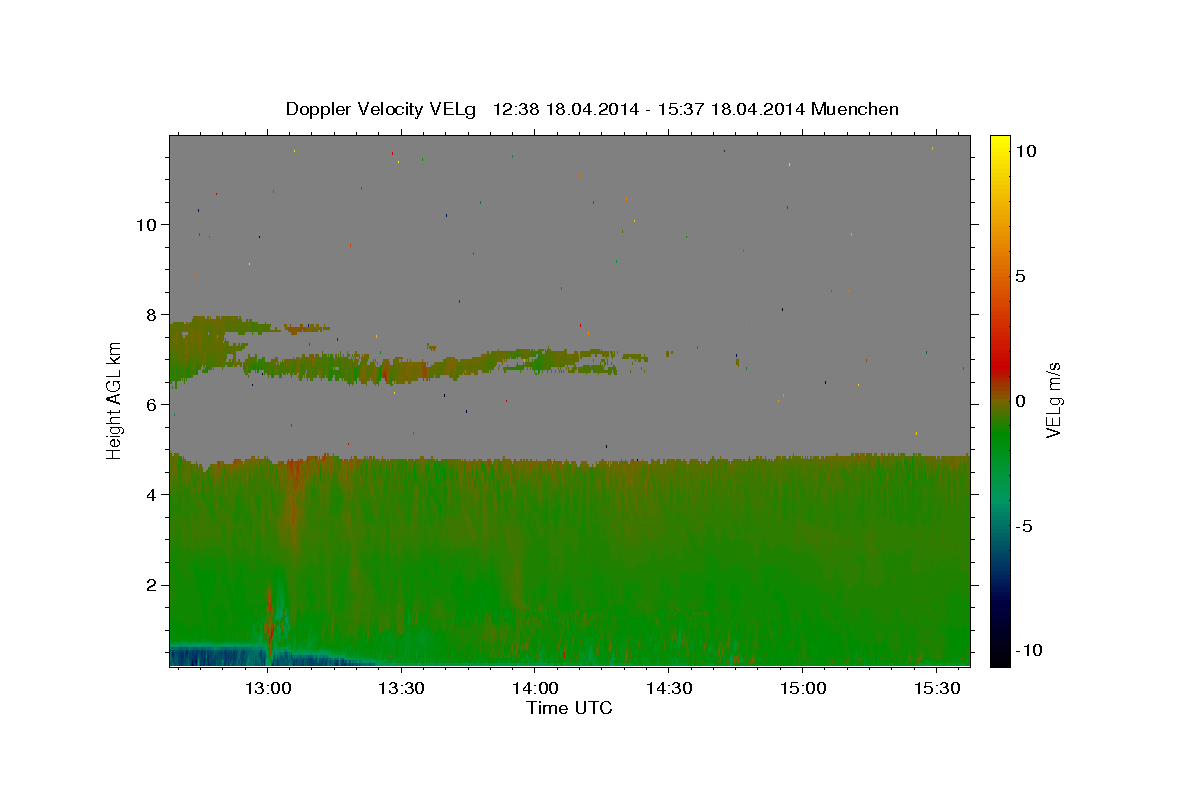The height and width of the screenshot is (800, 1200).
Task: Click the 14:00 time tick label
Action: (535, 688)
